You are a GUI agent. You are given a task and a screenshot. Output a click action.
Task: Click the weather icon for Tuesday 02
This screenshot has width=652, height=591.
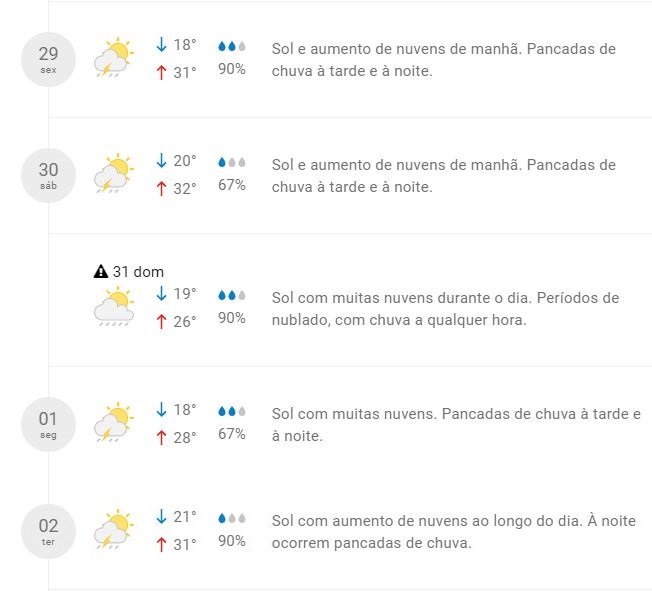click(x=114, y=530)
